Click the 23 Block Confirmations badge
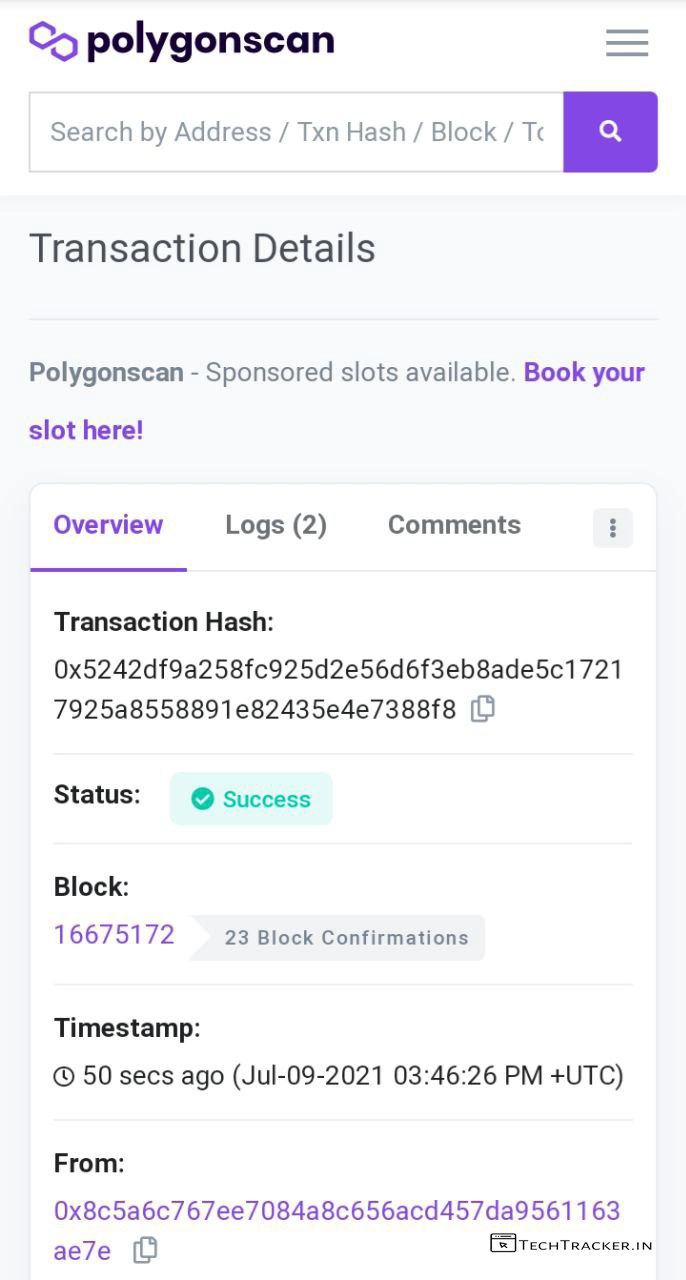This screenshot has height=1280, width=686. pos(346,938)
